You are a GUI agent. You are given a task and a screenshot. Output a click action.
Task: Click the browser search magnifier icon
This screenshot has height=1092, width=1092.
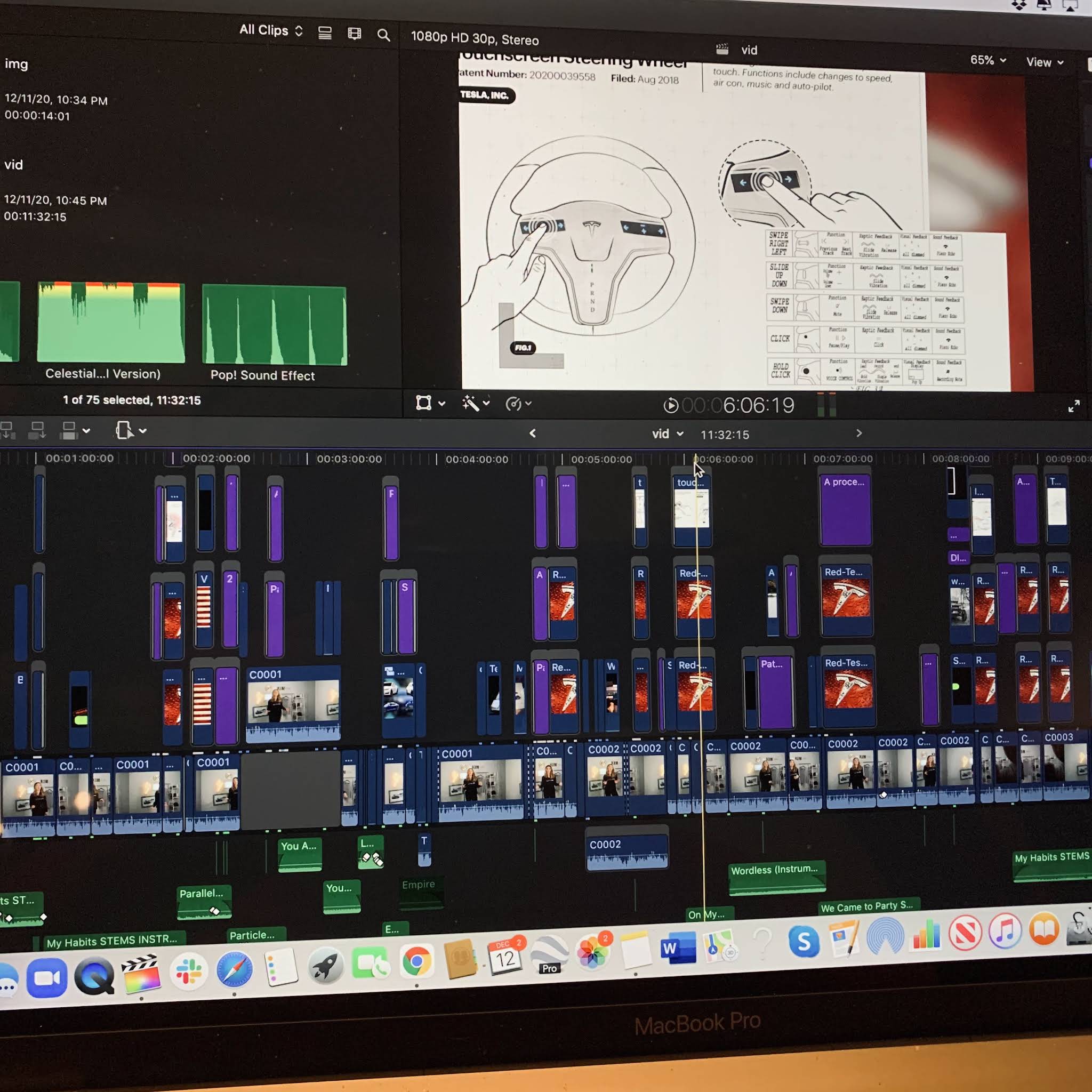pyautogui.click(x=383, y=35)
